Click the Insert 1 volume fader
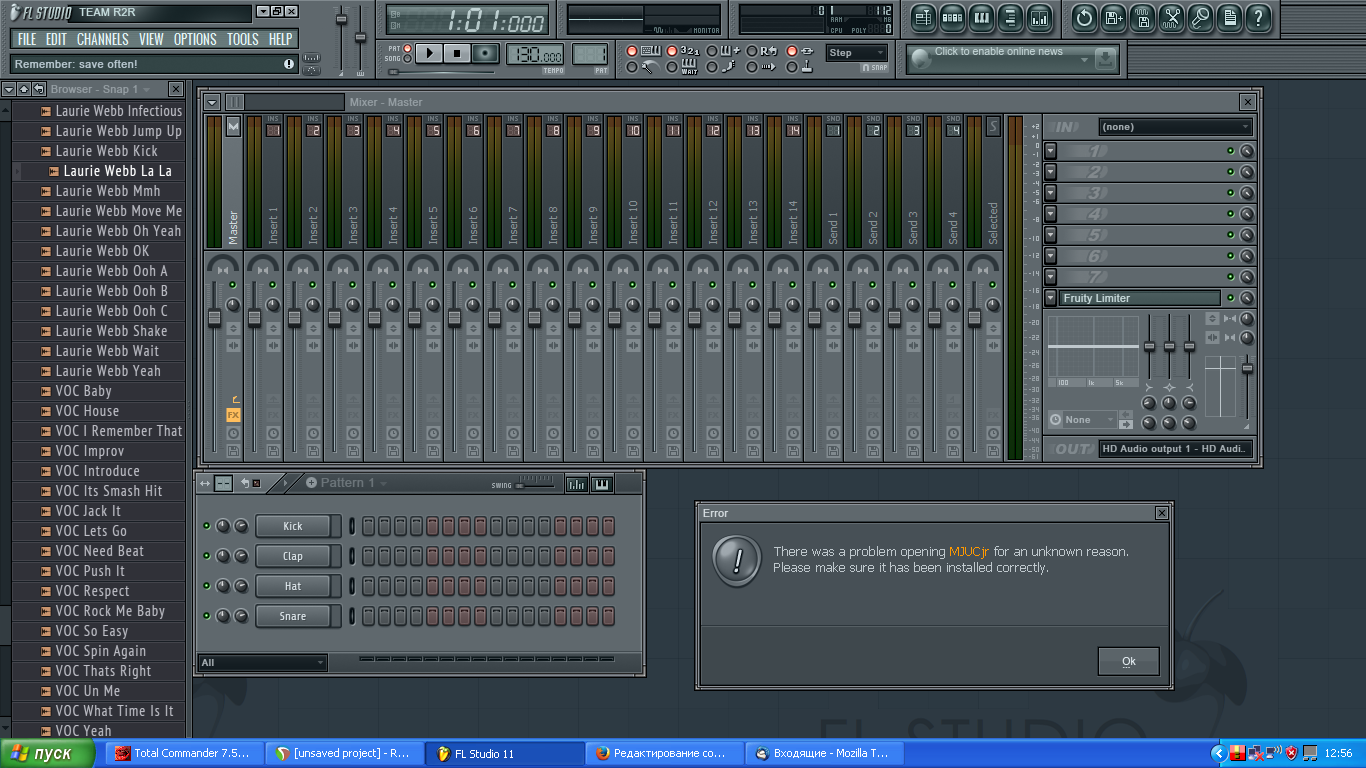Viewport: 1366px width, 768px height. pos(254,318)
